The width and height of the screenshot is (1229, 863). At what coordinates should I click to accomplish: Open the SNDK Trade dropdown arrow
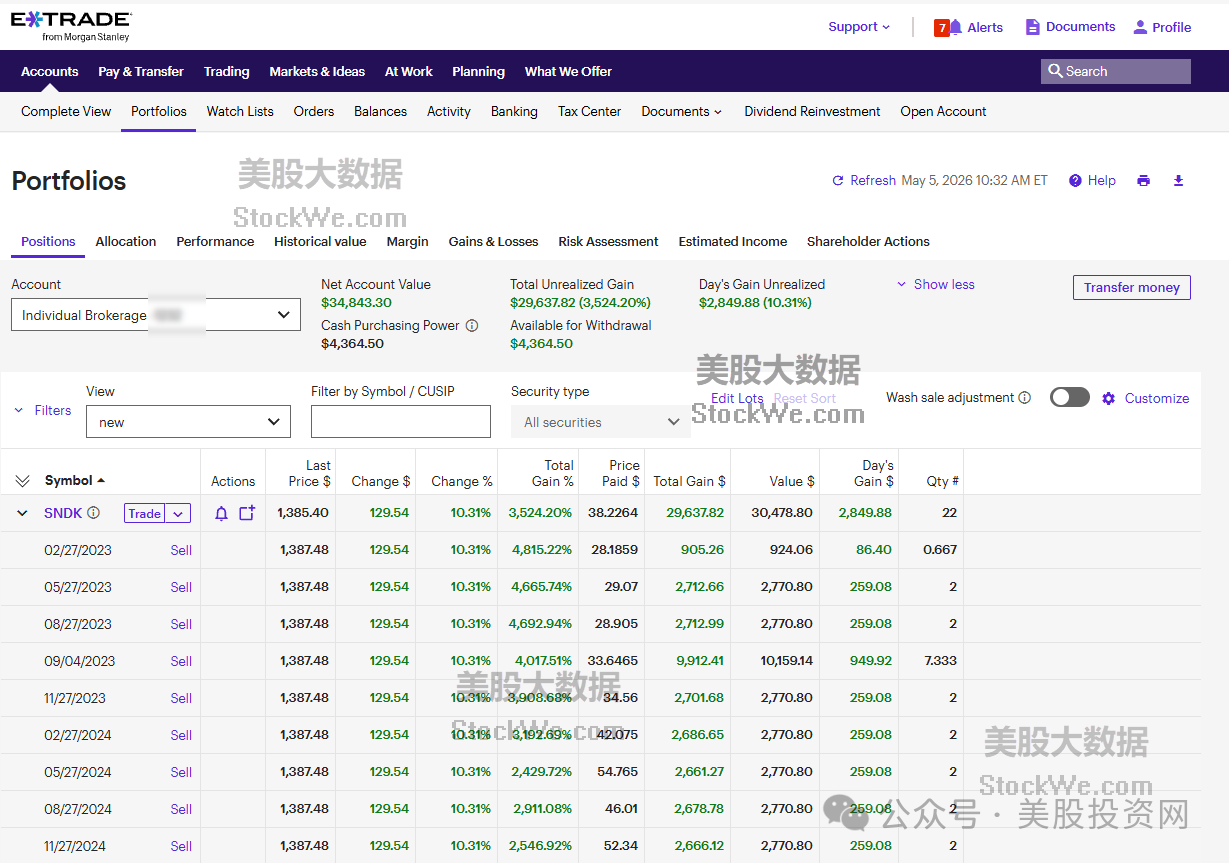coord(177,513)
